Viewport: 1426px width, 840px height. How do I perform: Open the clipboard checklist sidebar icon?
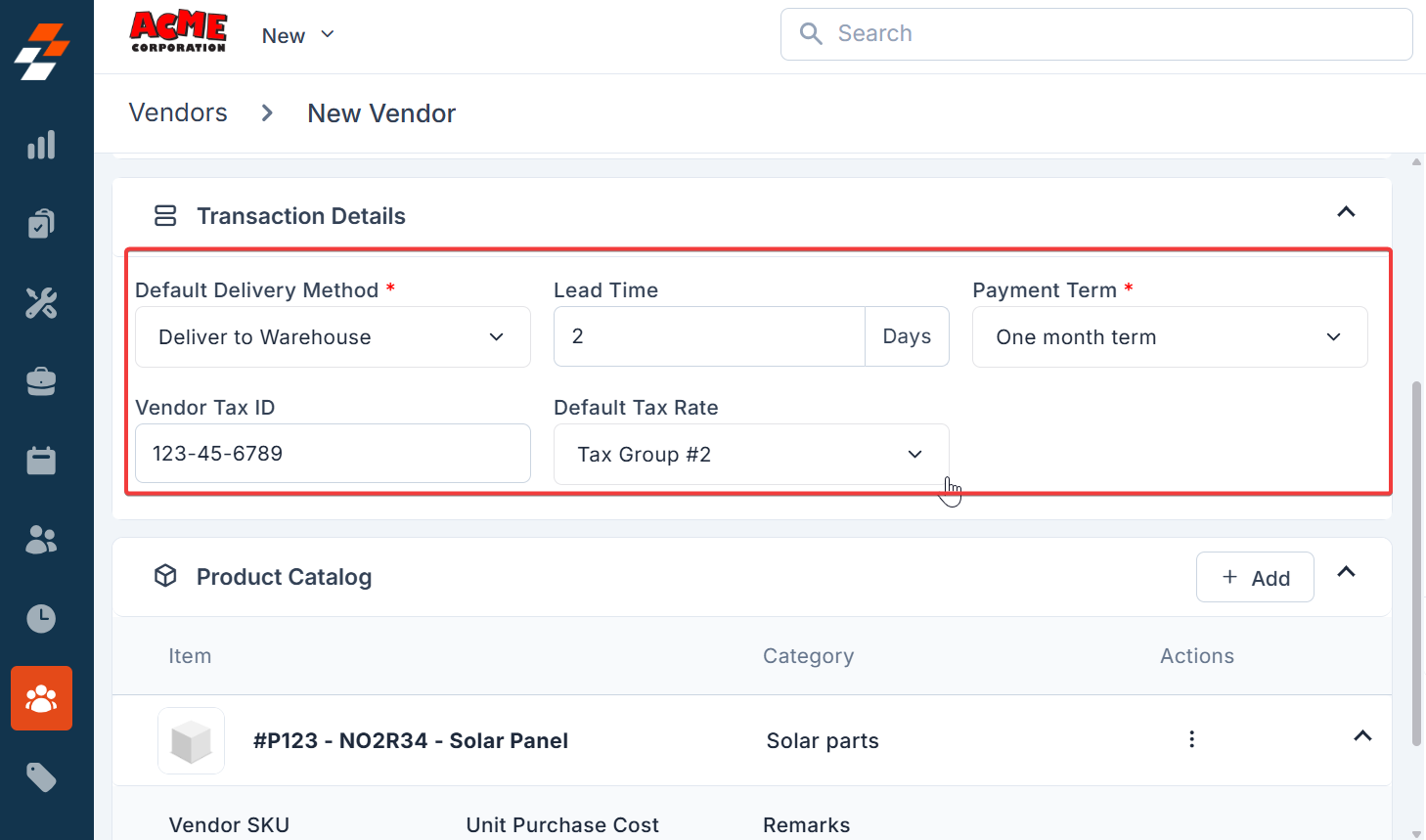point(41,224)
